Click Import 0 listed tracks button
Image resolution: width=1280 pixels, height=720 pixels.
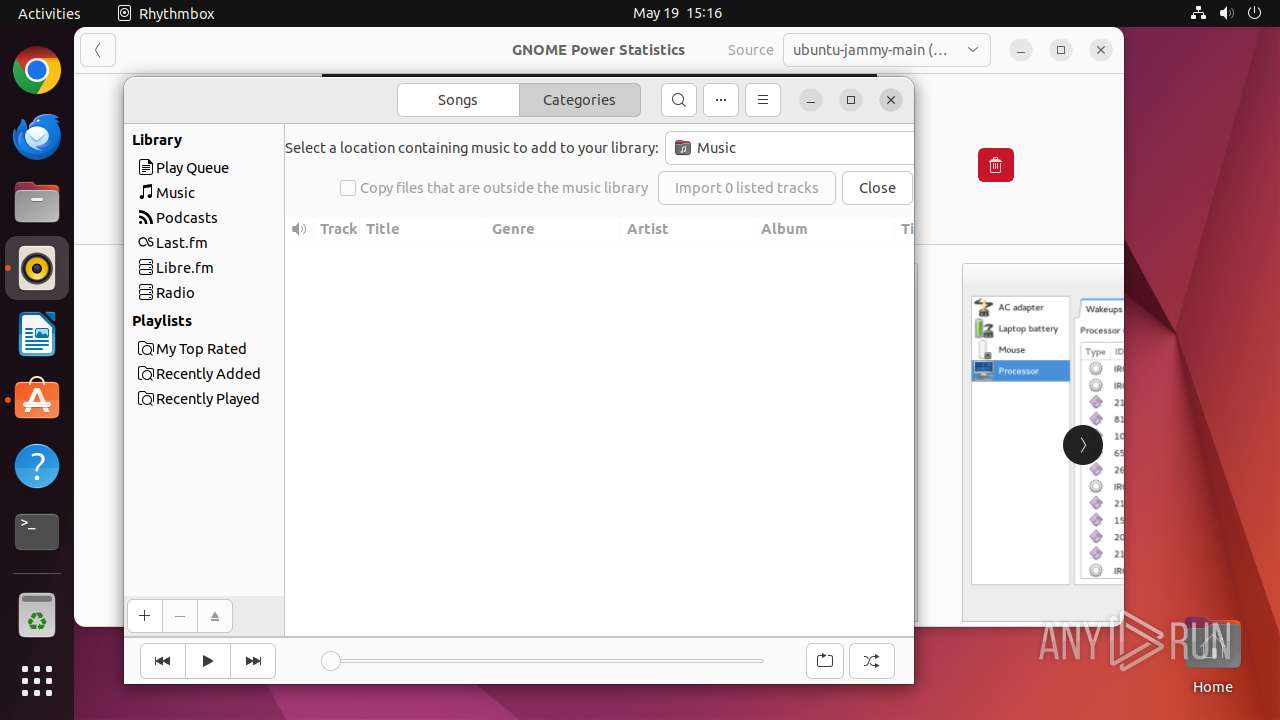(747, 188)
